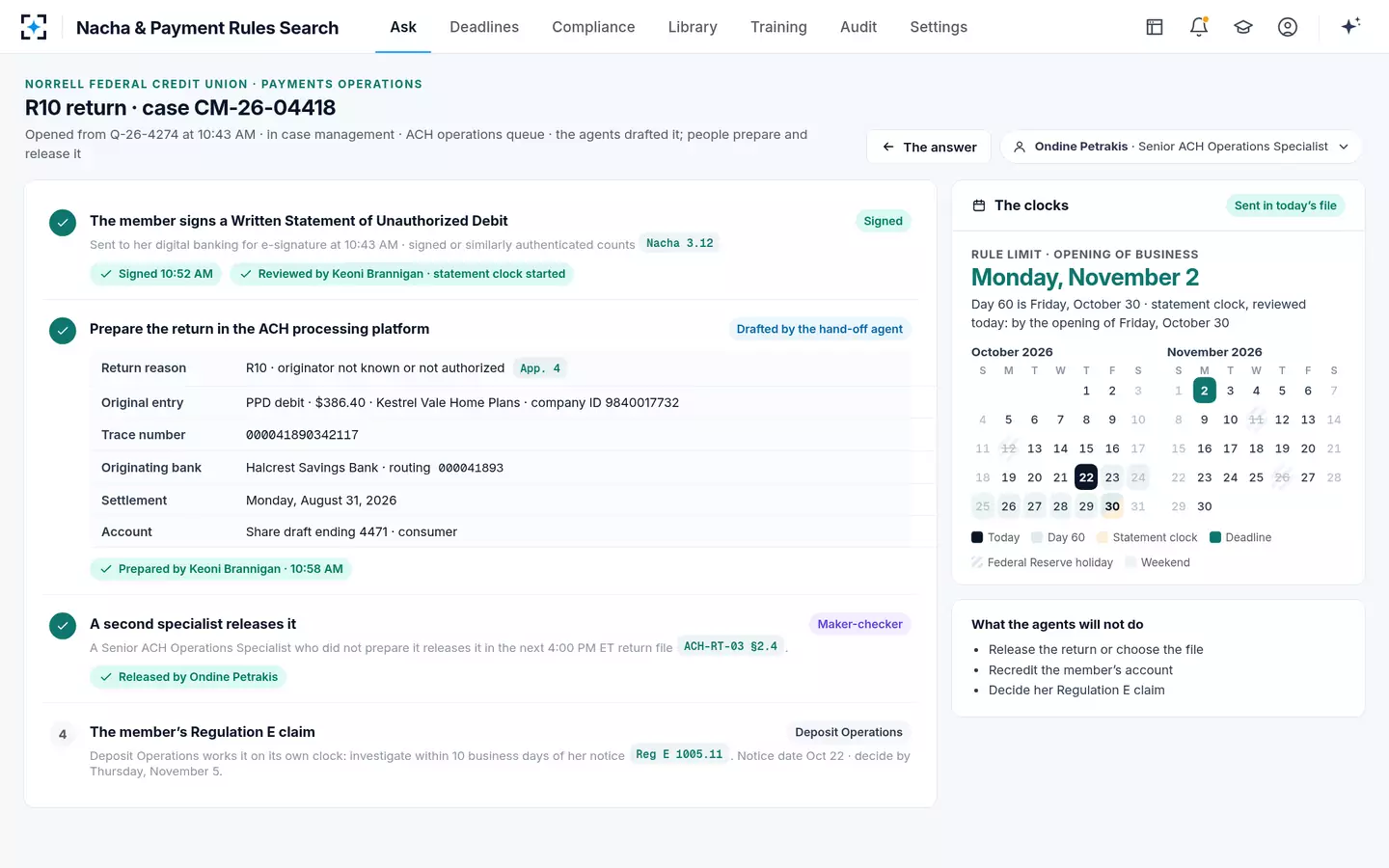Select November 2 deadline on the calendar
This screenshot has width=1389, height=868.
tap(1204, 391)
